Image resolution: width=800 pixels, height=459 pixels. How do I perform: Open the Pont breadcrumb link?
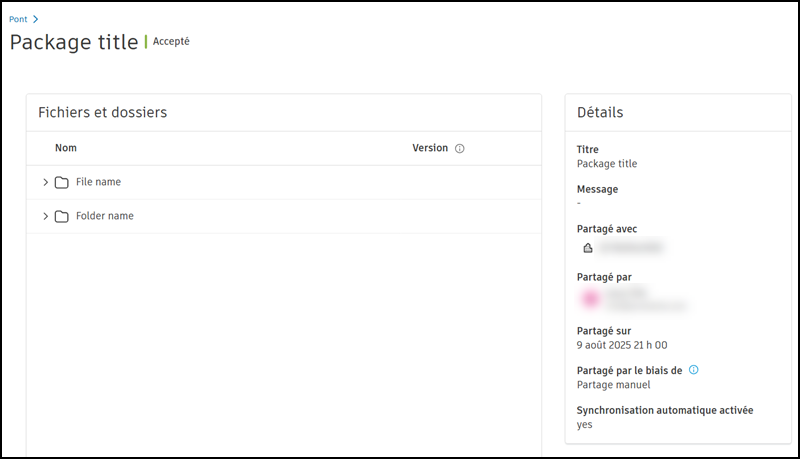point(18,19)
